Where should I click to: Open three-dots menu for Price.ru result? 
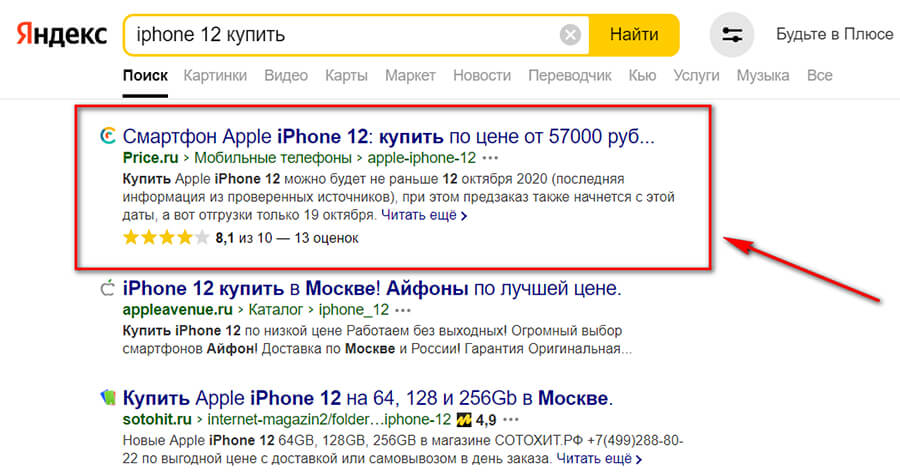coord(490,158)
